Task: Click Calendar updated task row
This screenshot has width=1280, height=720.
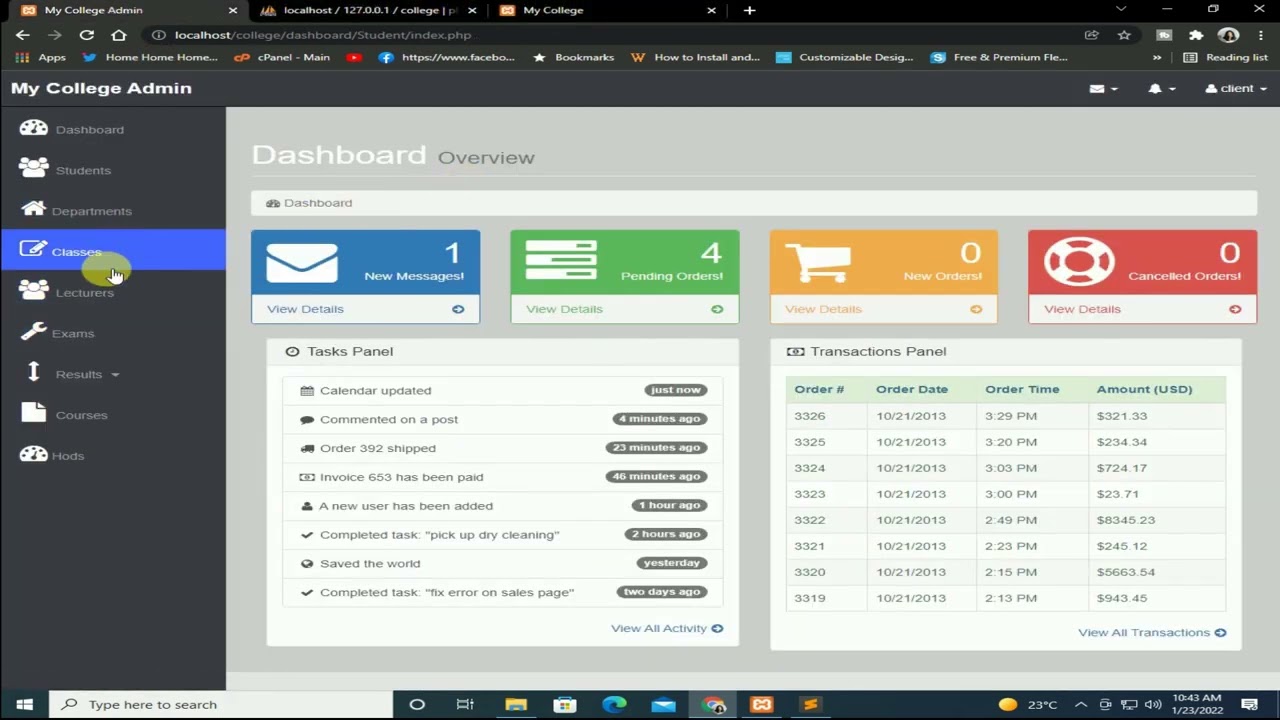Action: tap(502, 390)
